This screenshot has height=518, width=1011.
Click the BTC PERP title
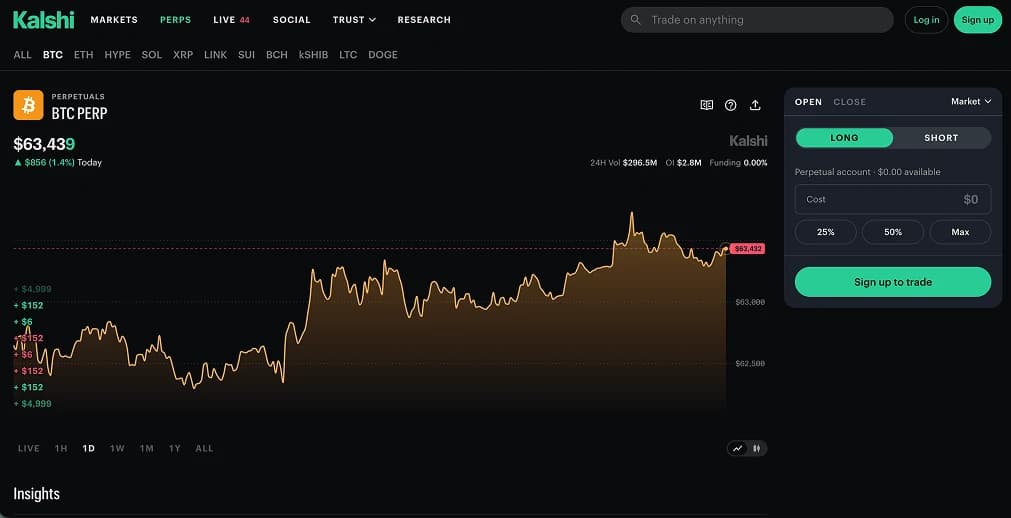point(79,114)
